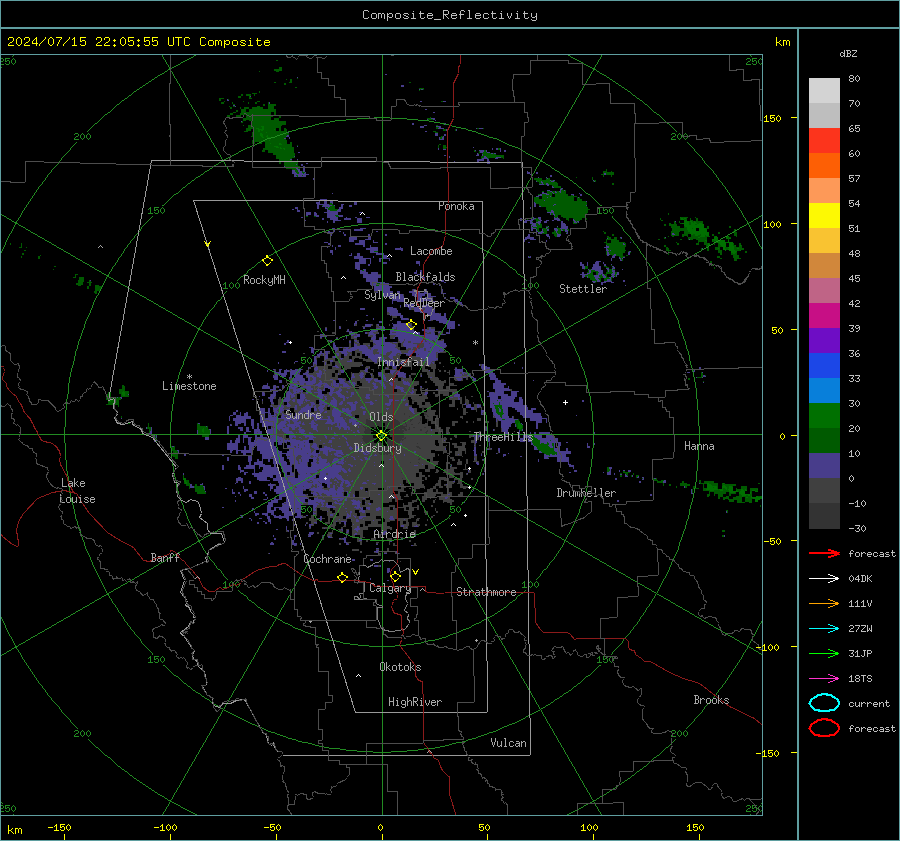Click the Innisfail town label
The width and height of the screenshot is (900, 841).
(x=403, y=362)
